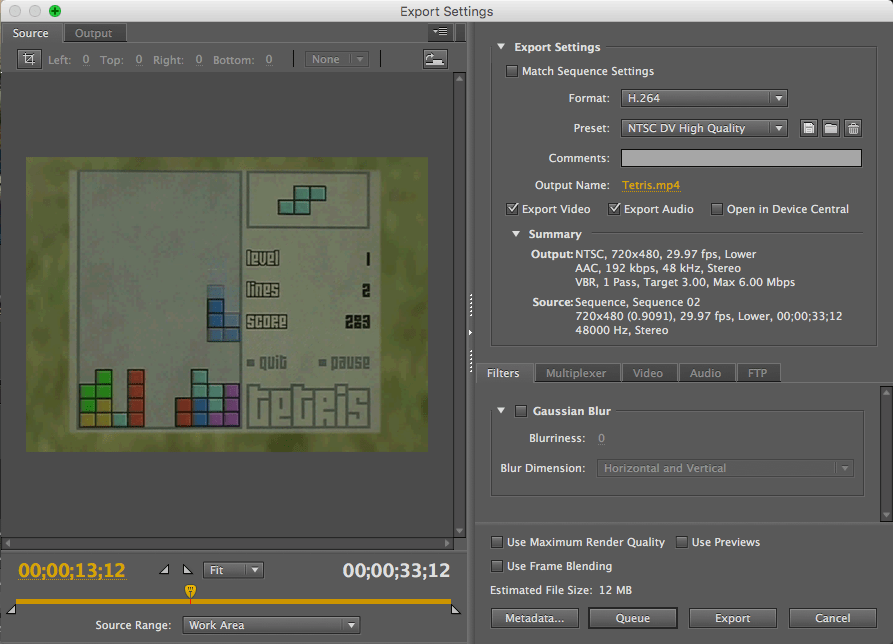Click the Save Preset icon
Viewport: 893px width, 644px height.
point(809,128)
